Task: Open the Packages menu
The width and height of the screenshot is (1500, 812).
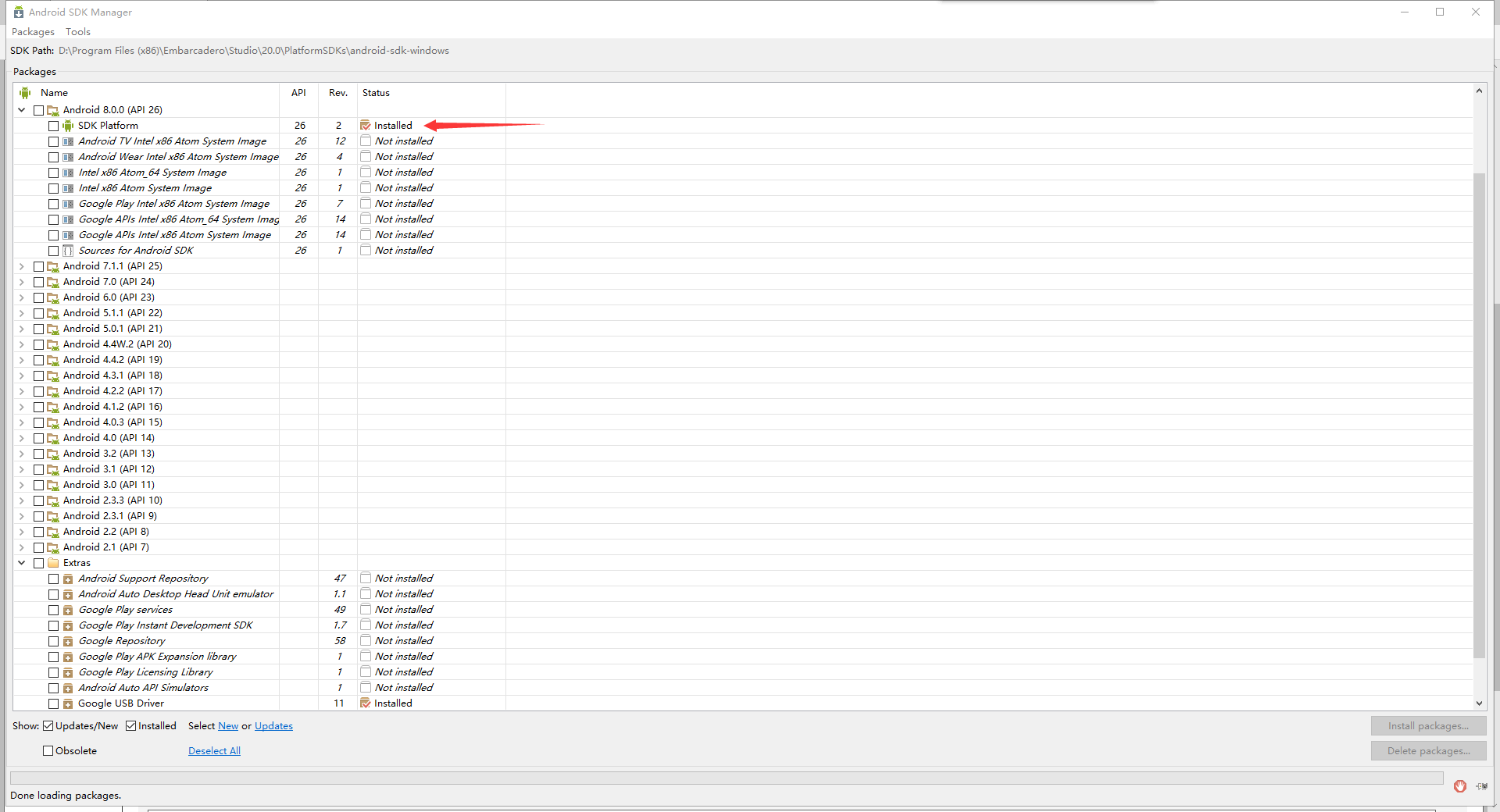Action: tap(33, 32)
